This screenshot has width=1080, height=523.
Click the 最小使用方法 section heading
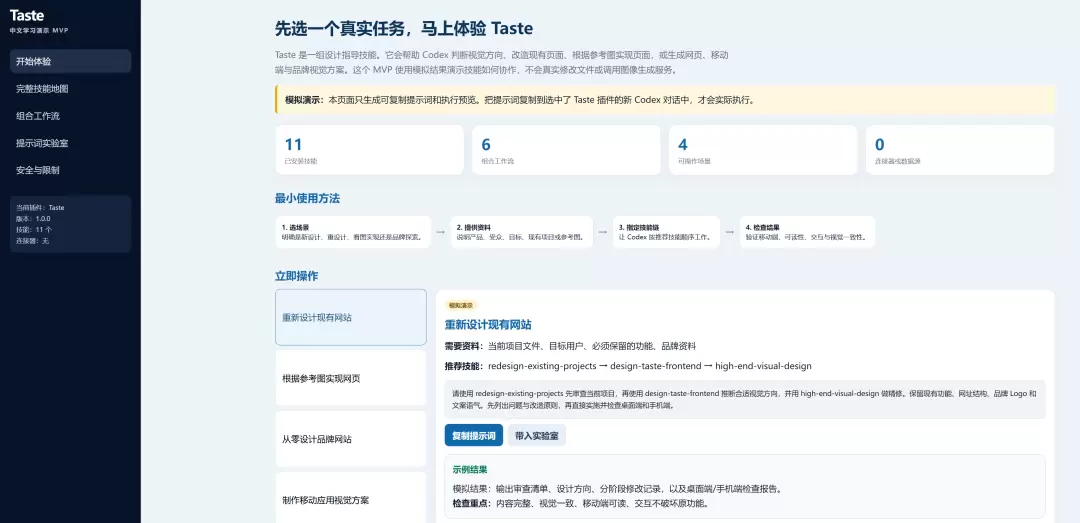click(x=307, y=198)
